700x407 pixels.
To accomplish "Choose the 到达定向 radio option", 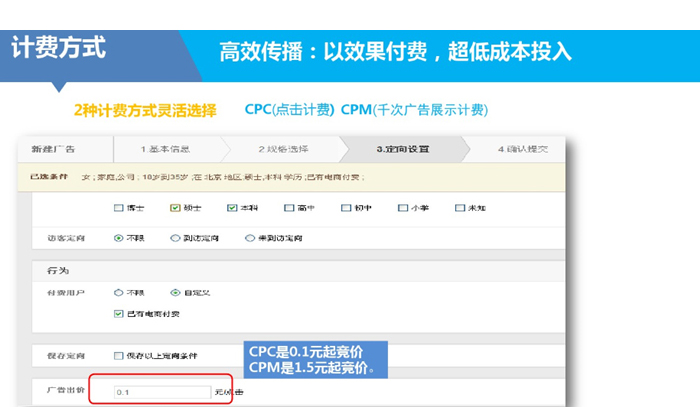I will 175,238.
